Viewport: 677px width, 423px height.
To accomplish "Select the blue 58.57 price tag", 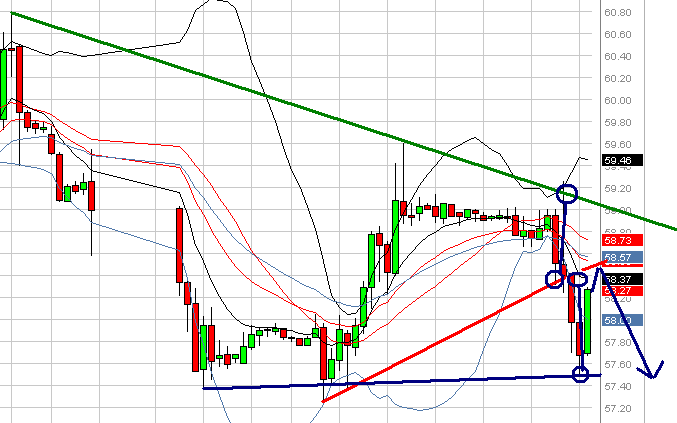I will click(x=622, y=257).
